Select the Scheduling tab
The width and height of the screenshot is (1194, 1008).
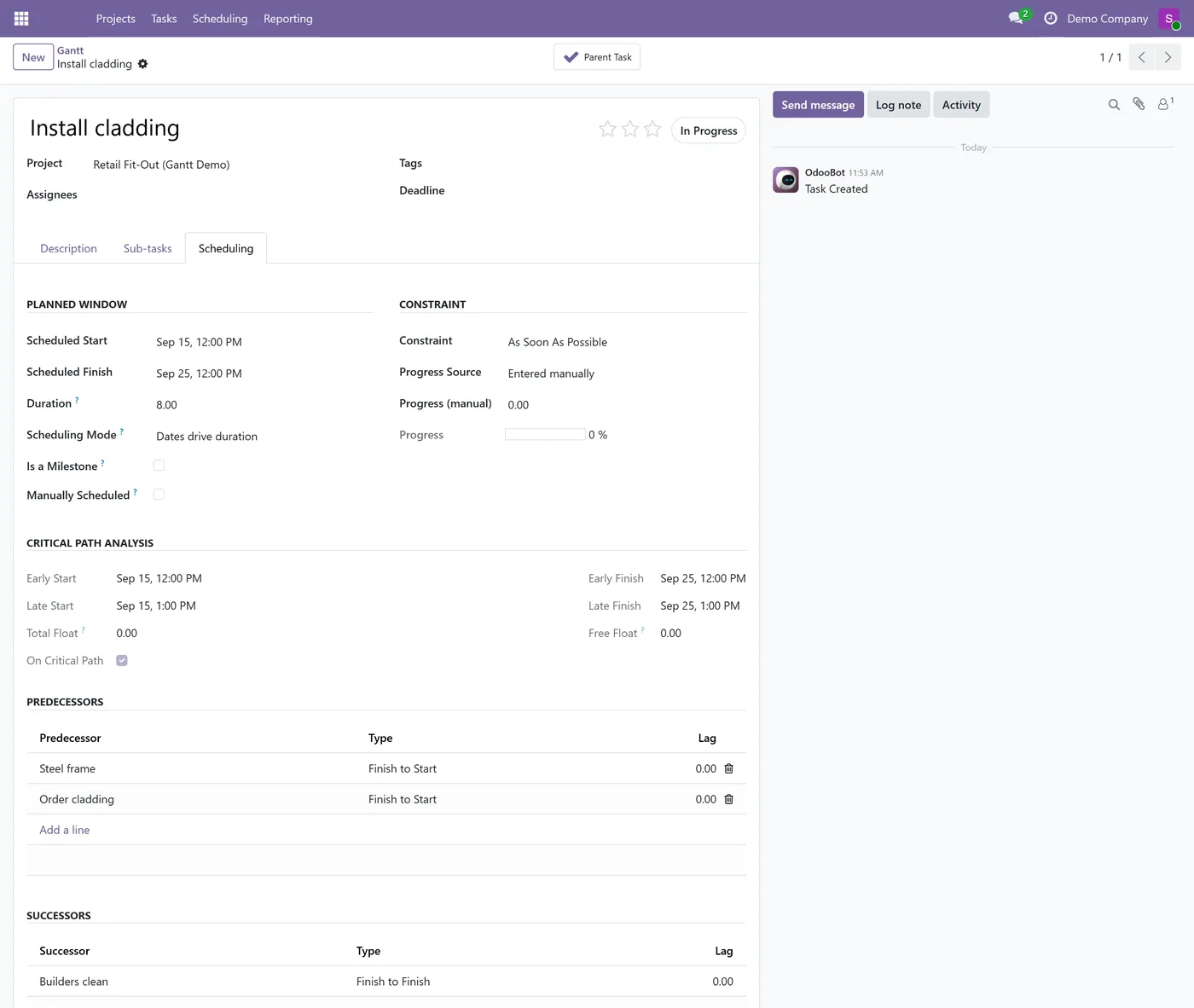226,248
